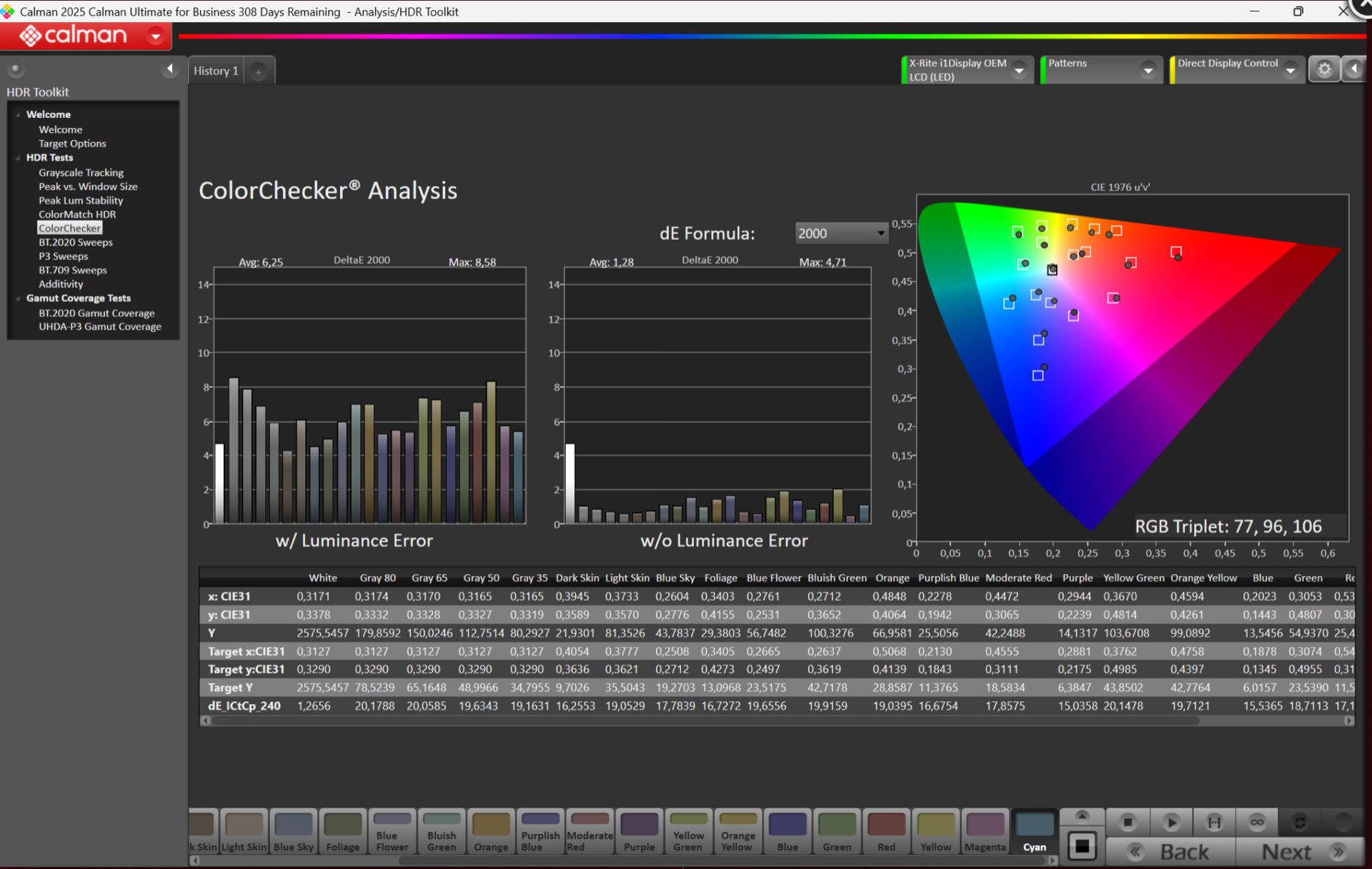Open BT.2020 Gamut Coverage page
This screenshot has width=1372, height=869.
pyautogui.click(x=96, y=313)
